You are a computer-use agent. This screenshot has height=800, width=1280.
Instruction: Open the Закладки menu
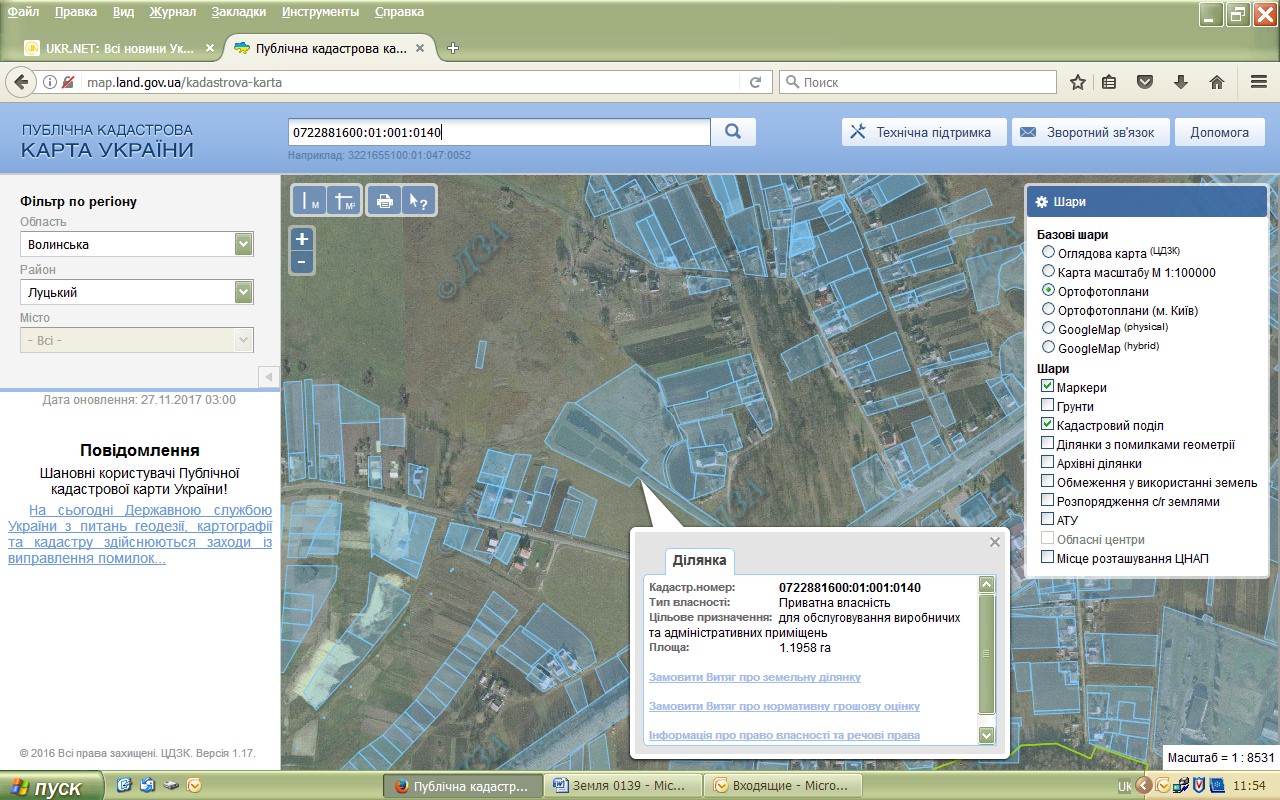(x=239, y=12)
